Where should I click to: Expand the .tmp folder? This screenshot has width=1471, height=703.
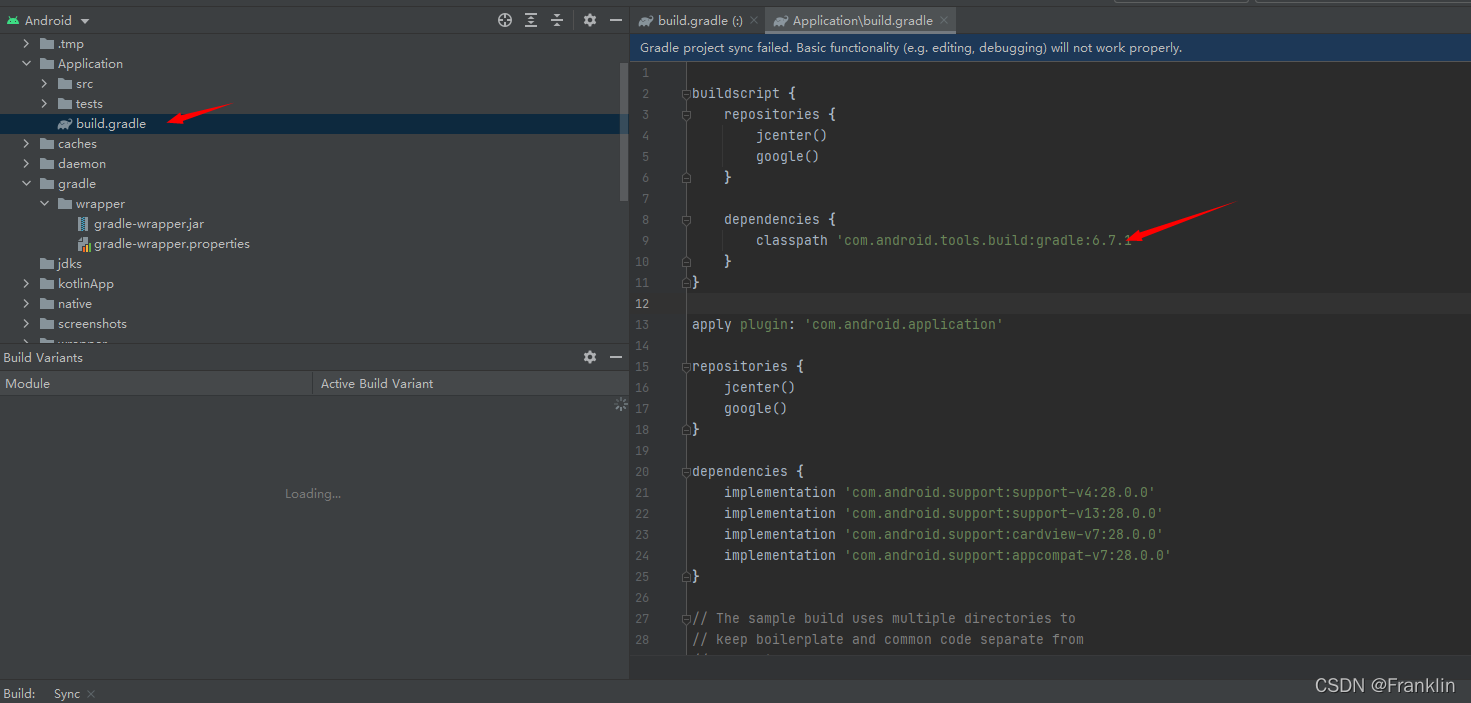pos(27,43)
